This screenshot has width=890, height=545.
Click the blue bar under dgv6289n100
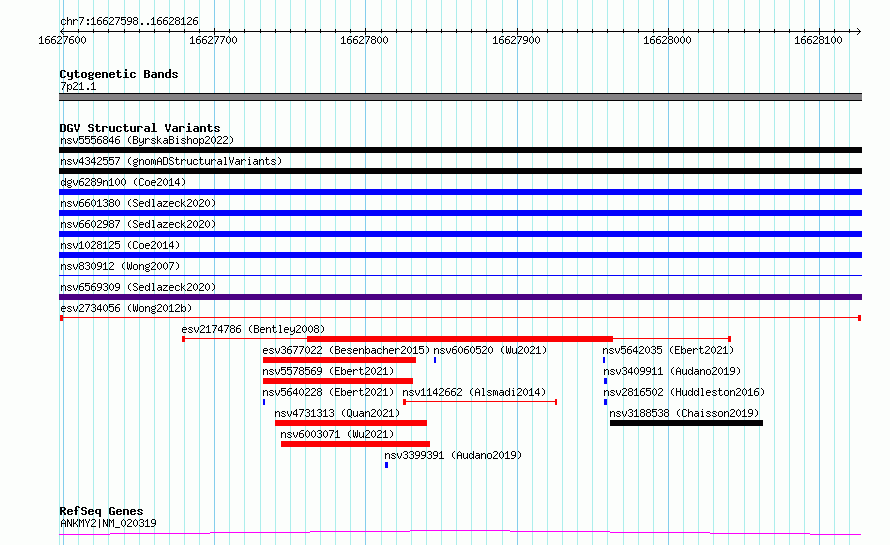click(460, 192)
